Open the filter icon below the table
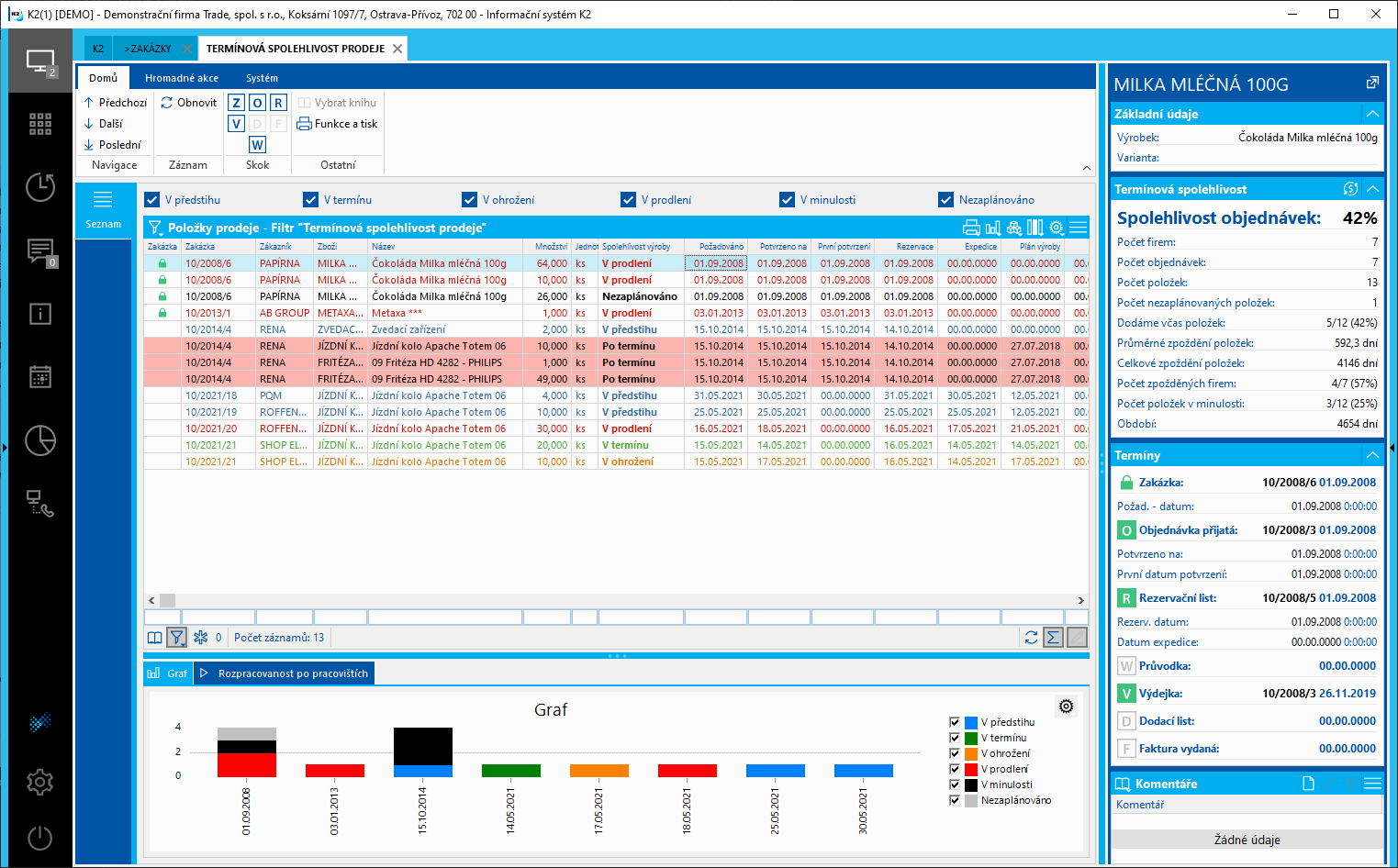The image size is (1398, 868). click(177, 637)
